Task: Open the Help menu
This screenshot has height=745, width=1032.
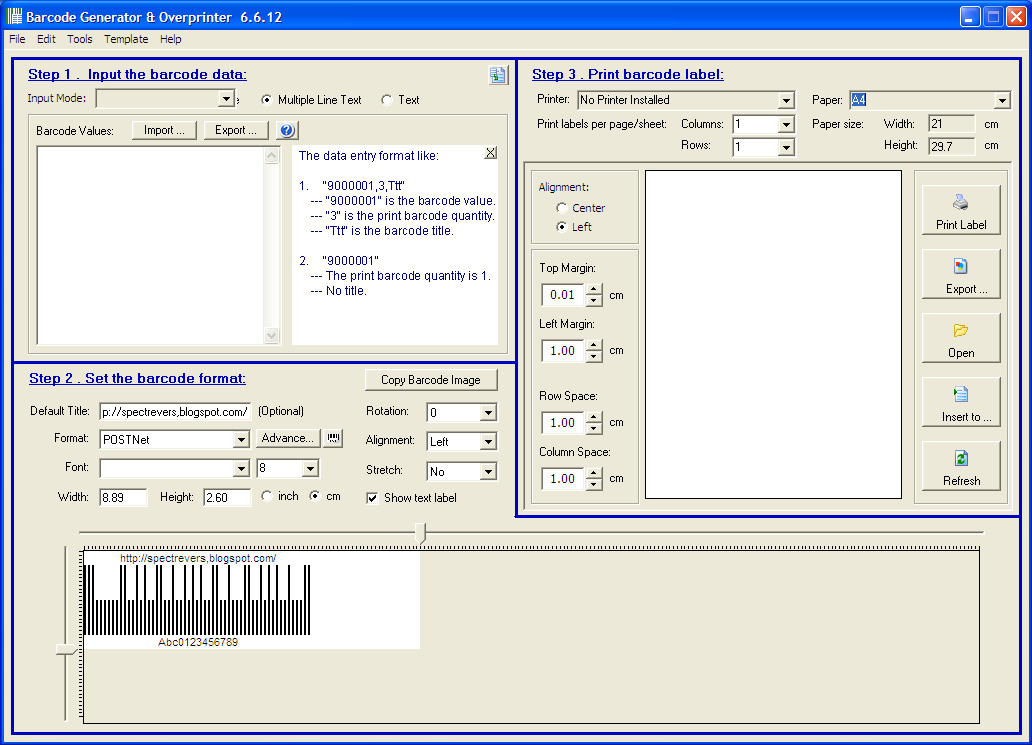Action: [x=170, y=39]
